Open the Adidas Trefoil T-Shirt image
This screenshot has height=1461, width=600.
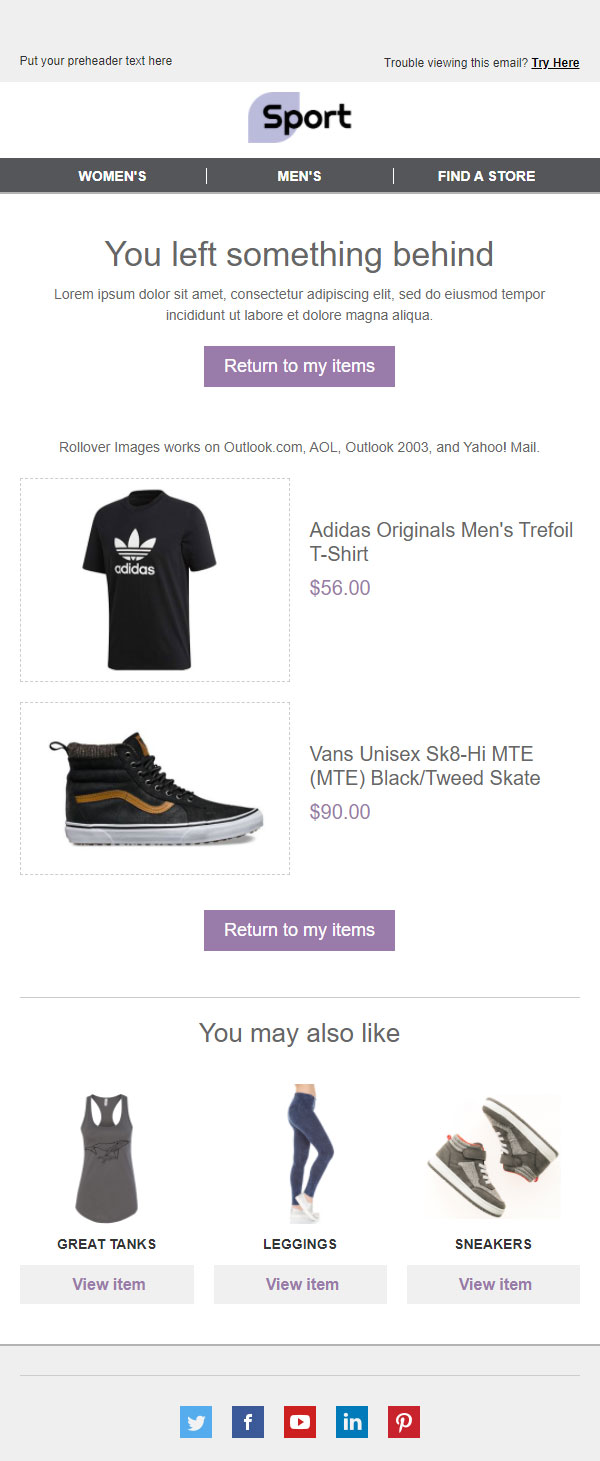[x=154, y=580]
